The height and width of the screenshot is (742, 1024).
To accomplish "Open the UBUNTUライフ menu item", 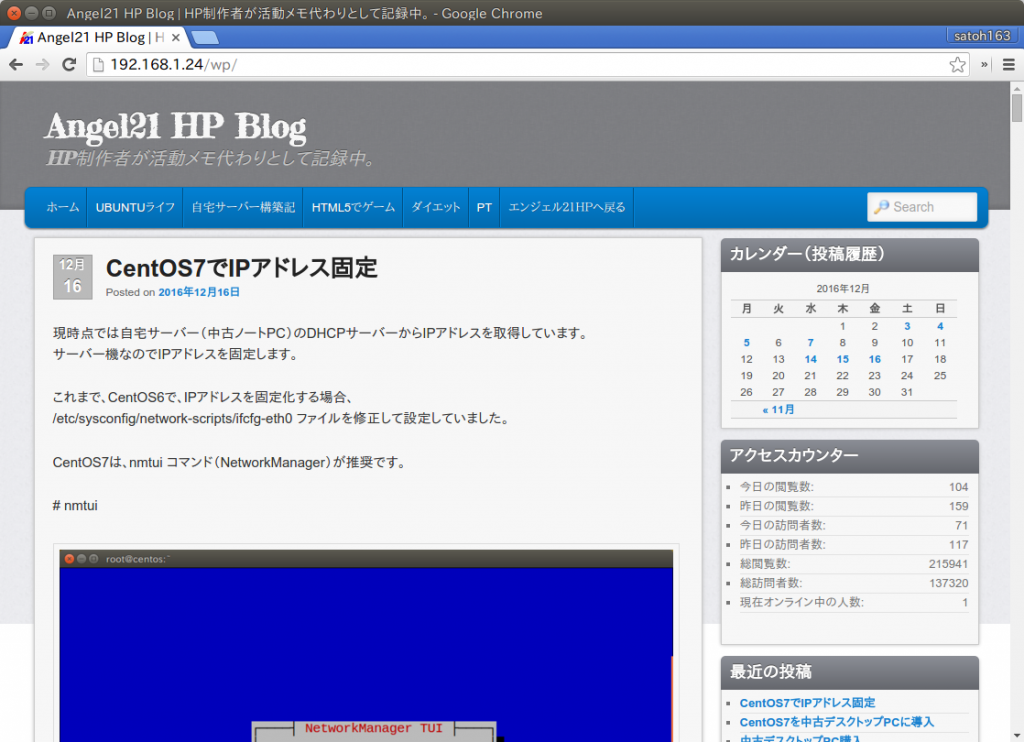I will click(135, 207).
